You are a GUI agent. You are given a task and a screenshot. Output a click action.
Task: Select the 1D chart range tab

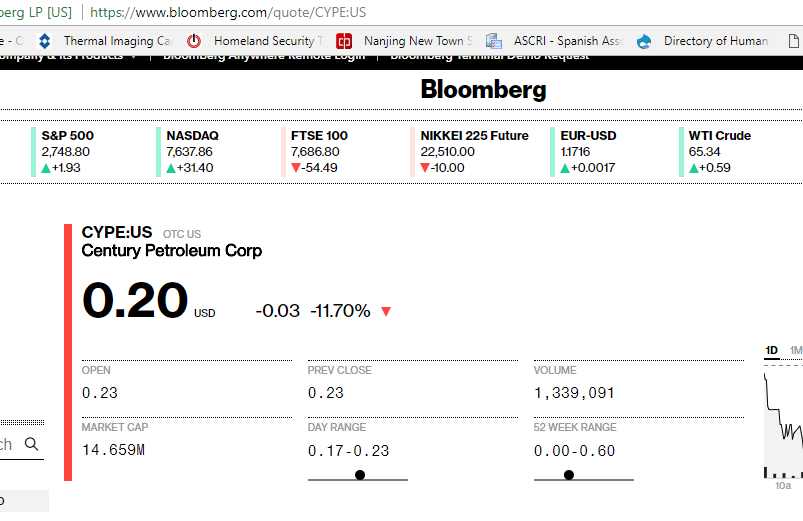(x=772, y=350)
